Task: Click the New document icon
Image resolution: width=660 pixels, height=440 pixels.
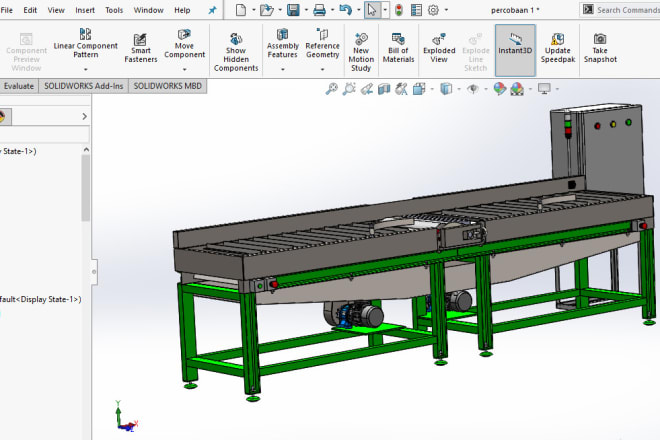Action: point(241,10)
